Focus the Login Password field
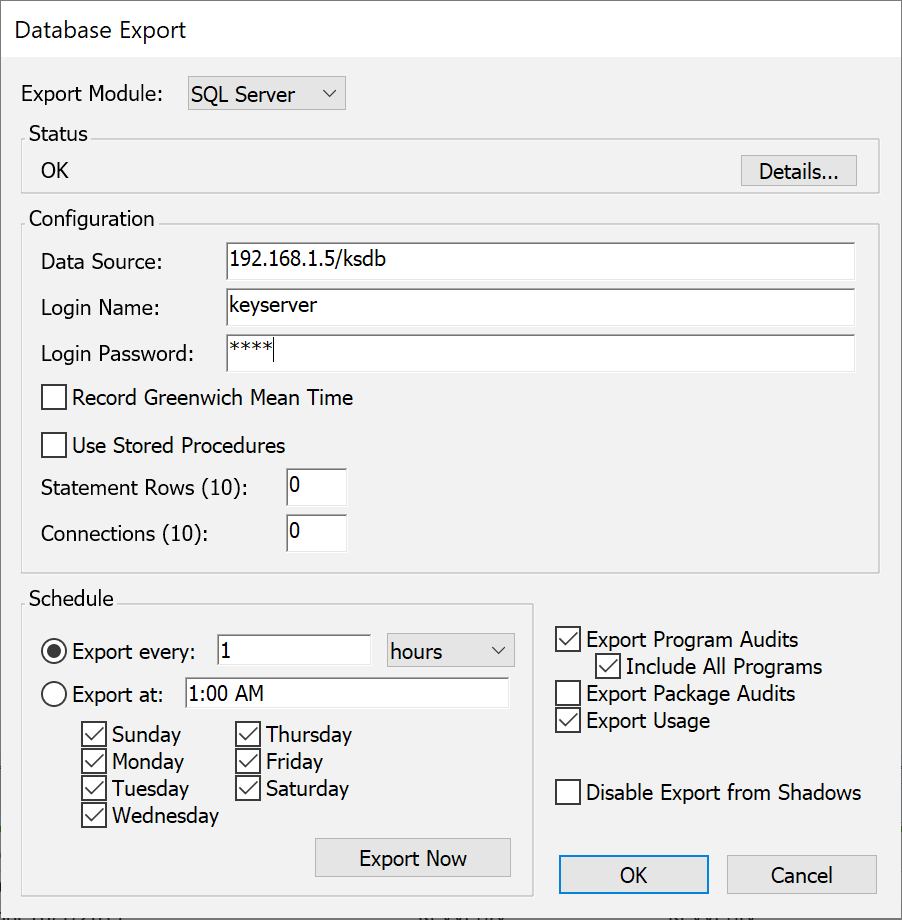This screenshot has height=920, width=902. click(x=540, y=353)
